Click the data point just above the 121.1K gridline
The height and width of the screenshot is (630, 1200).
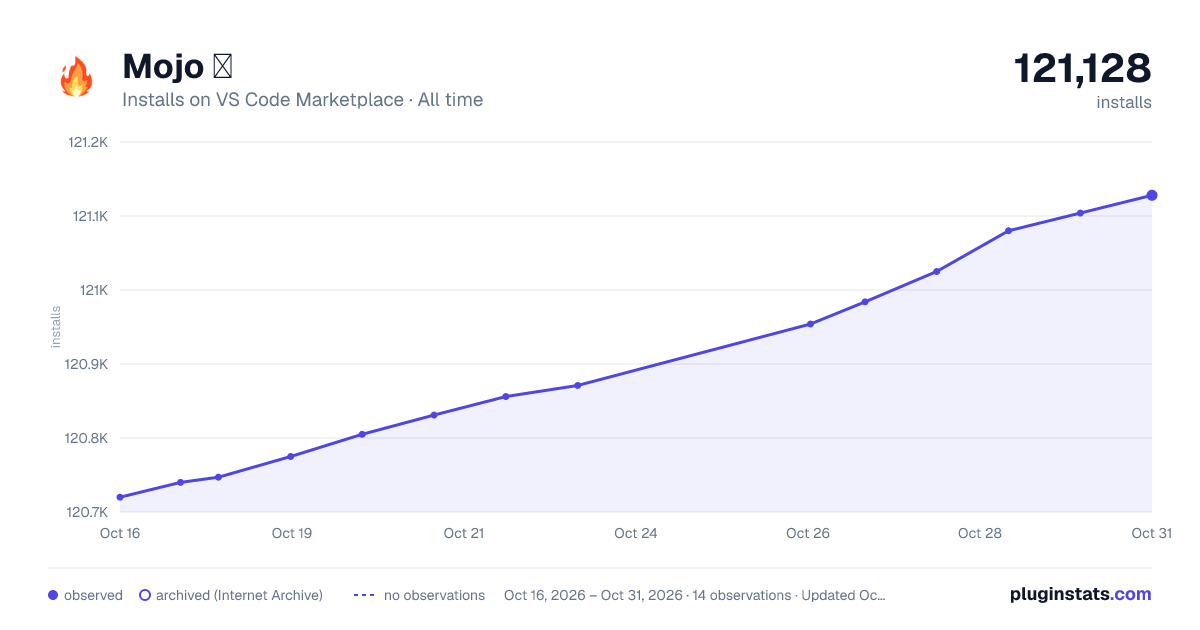[x=1080, y=213]
